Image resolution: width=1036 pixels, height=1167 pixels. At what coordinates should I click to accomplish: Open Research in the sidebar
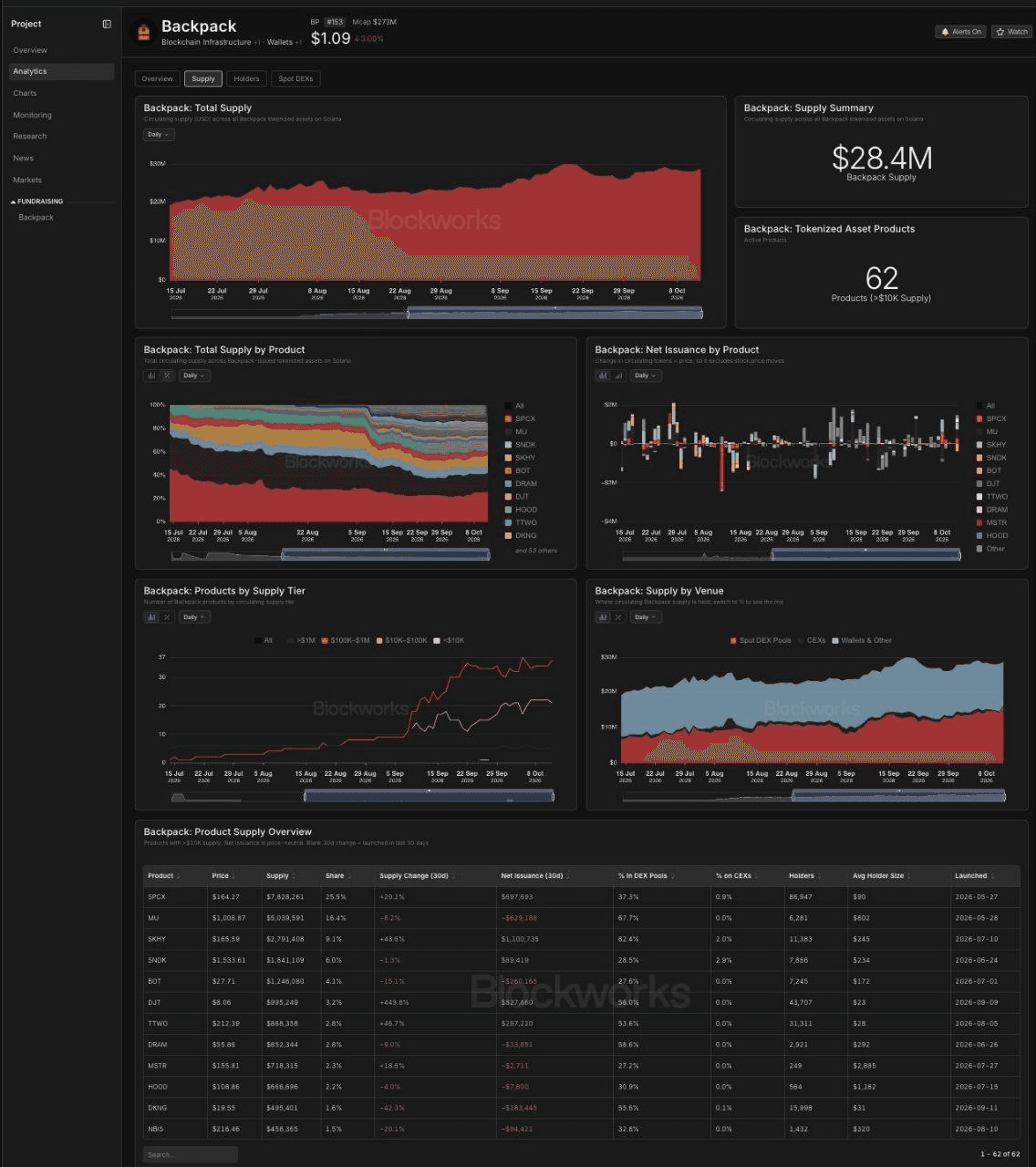click(29, 137)
